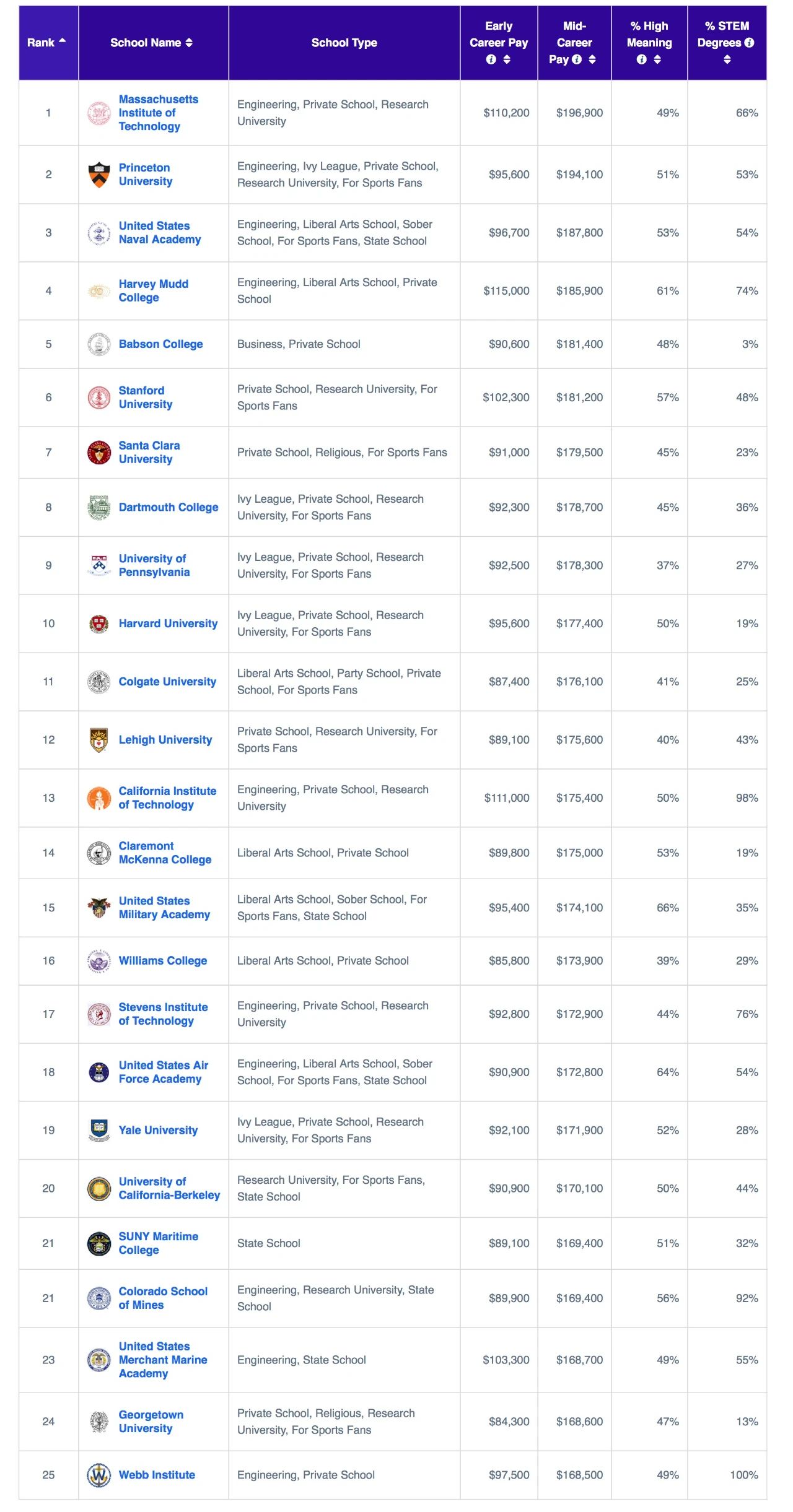
Task: Click the % STEM Degrees info icon
Action: point(749,43)
